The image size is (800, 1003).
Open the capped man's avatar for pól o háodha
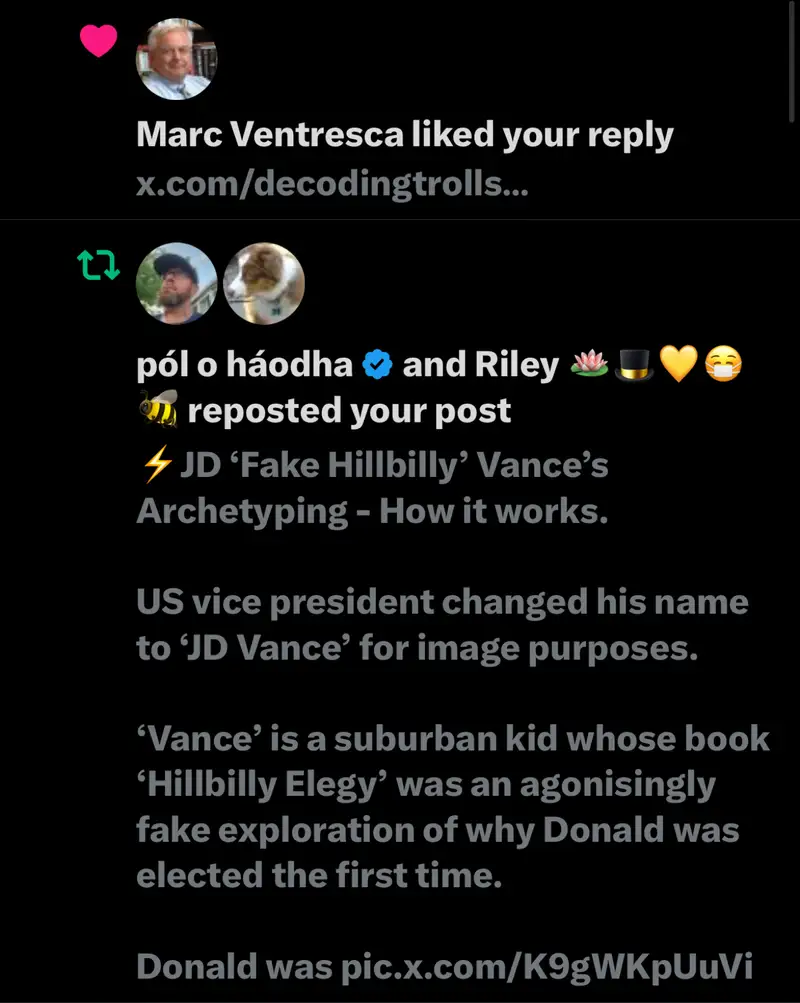point(176,284)
